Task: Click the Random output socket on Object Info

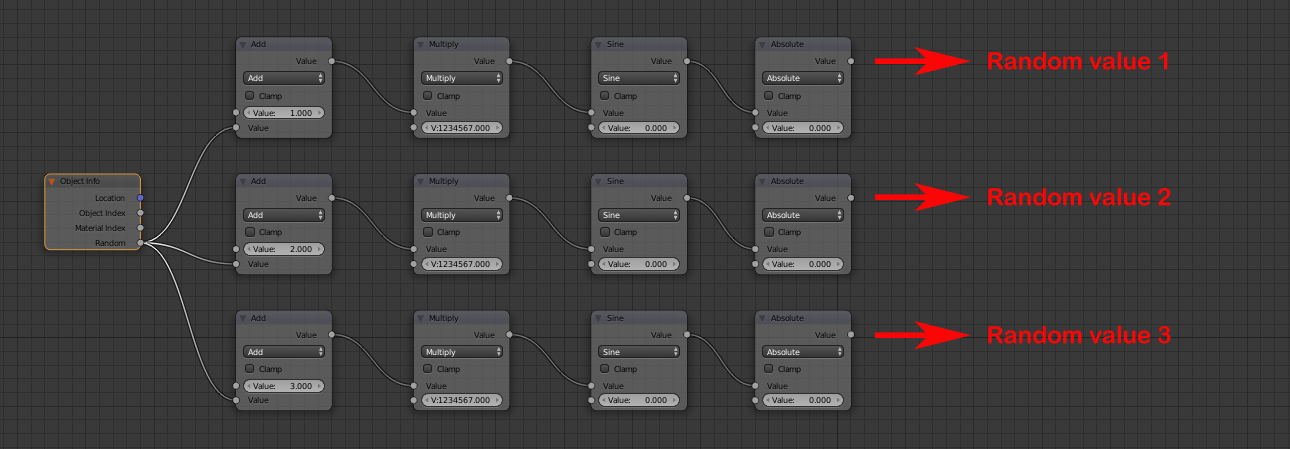Action: (140, 243)
